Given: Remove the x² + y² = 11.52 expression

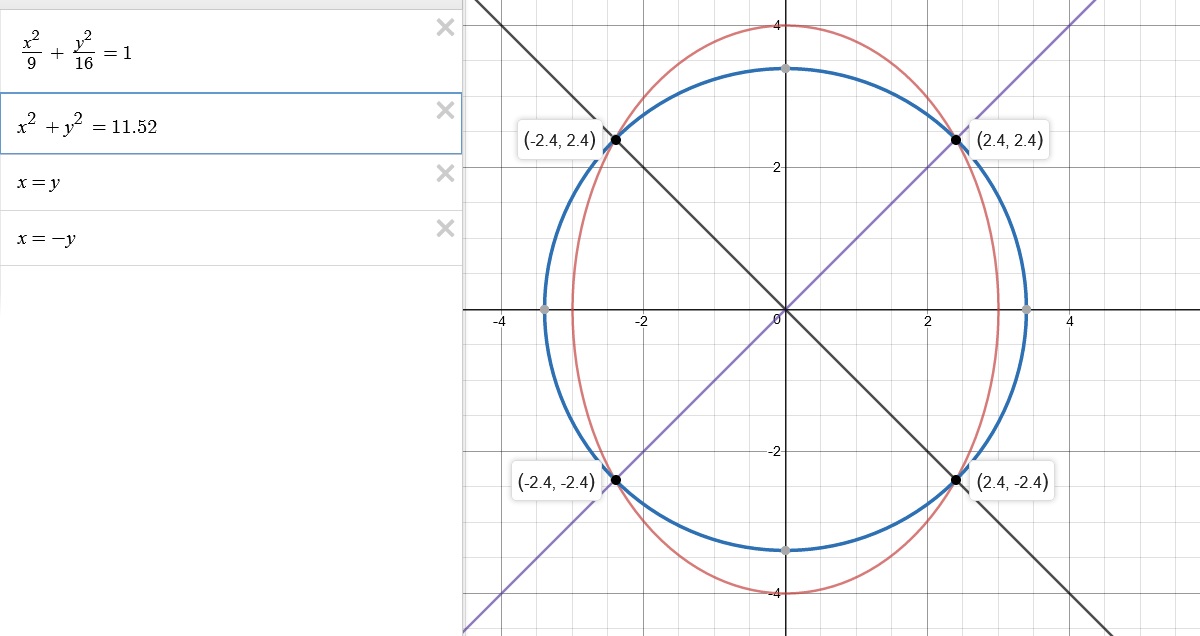Looking at the screenshot, I should 445,110.
